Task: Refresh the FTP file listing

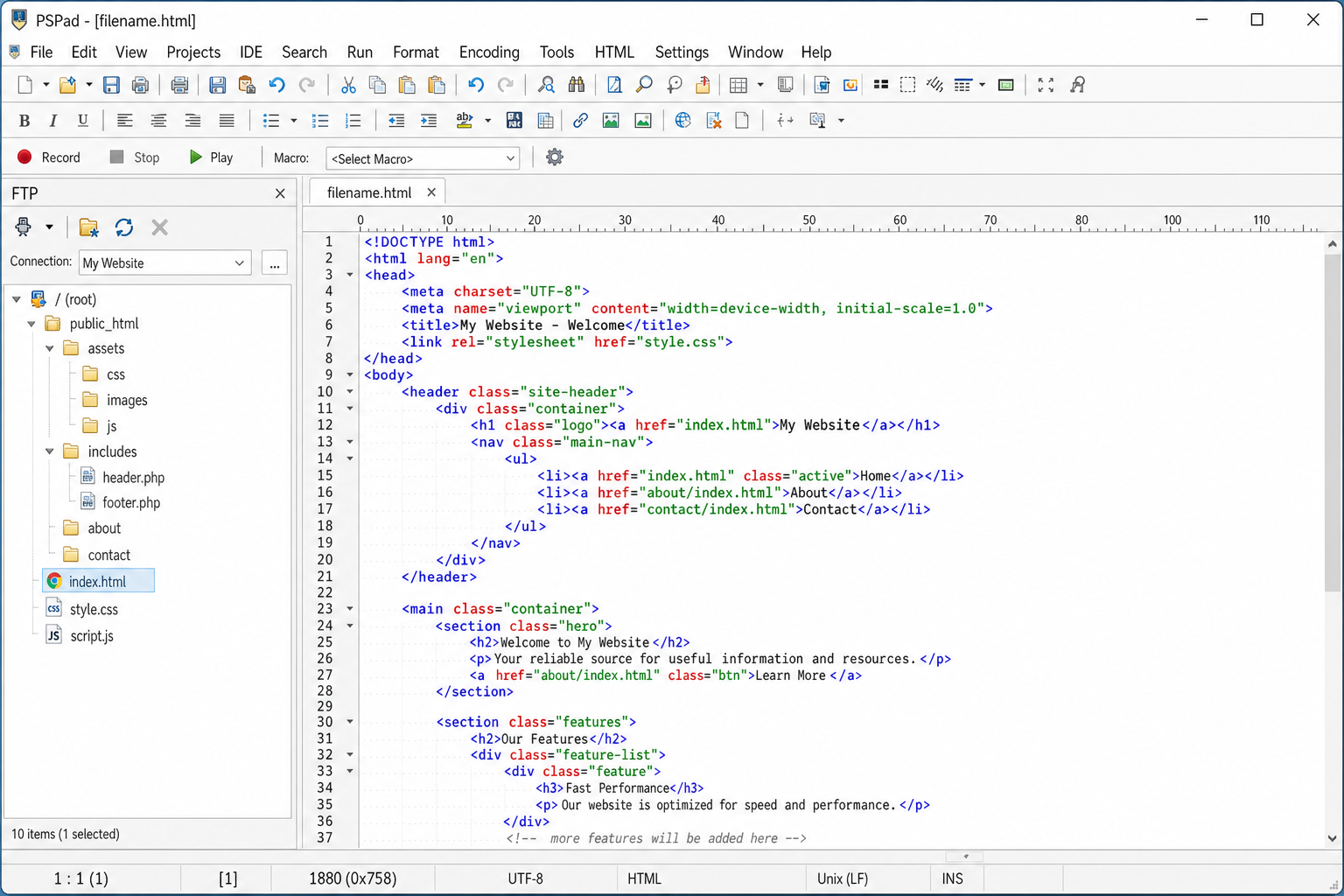Action: tap(124, 227)
